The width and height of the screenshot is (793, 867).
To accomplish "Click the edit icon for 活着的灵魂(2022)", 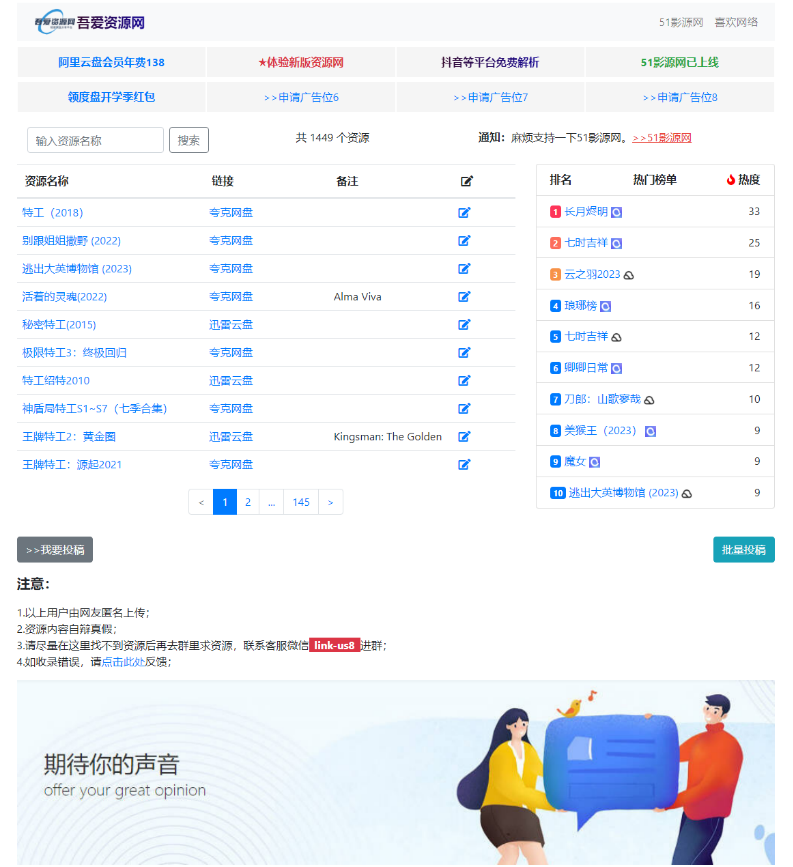I will (x=464, y=297).
